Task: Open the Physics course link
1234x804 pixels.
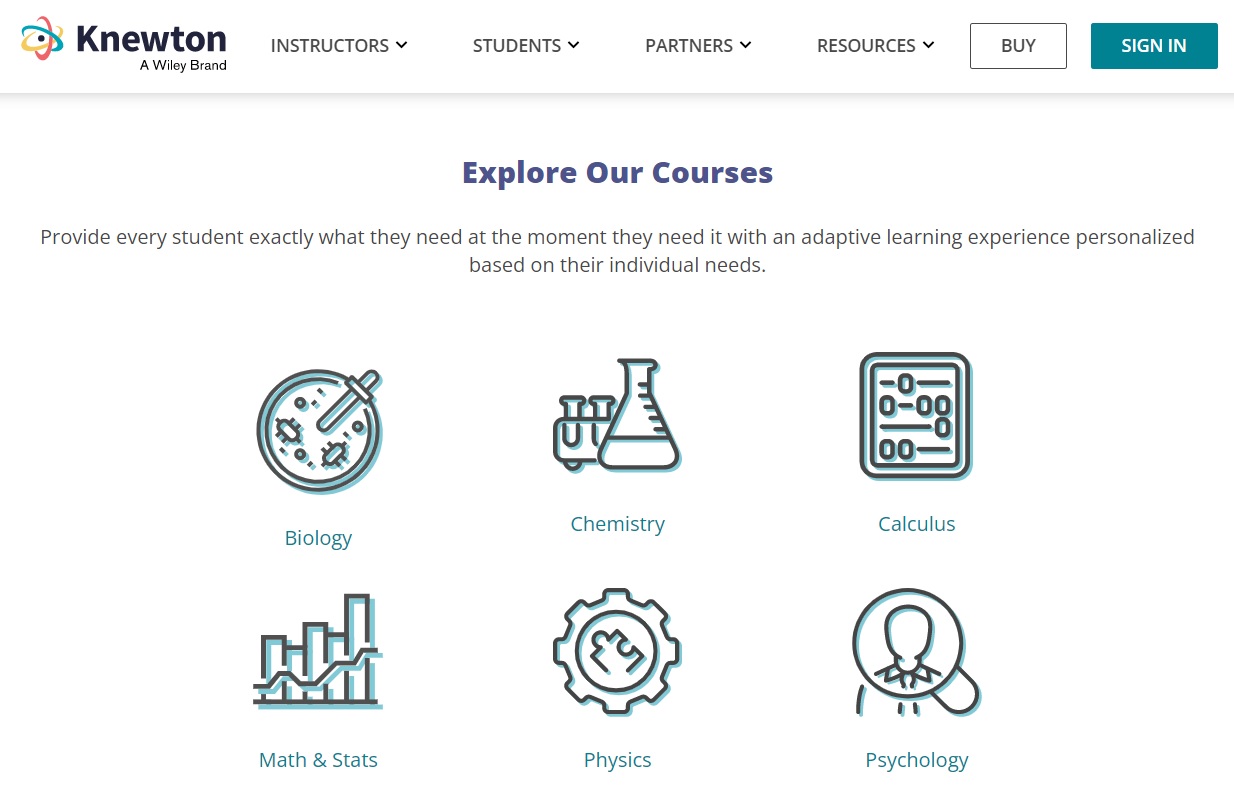Action: [x=617, y=760]
